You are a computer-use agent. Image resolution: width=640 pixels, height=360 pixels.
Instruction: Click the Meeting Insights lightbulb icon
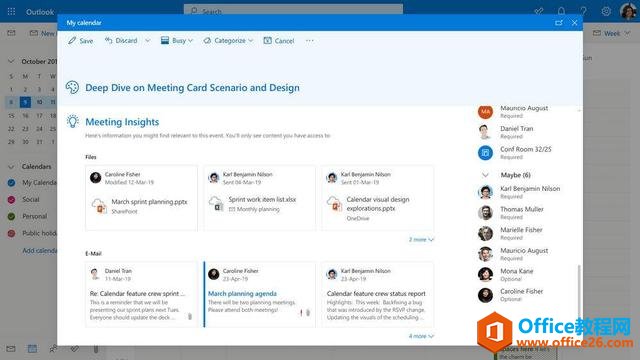point(72,121)
